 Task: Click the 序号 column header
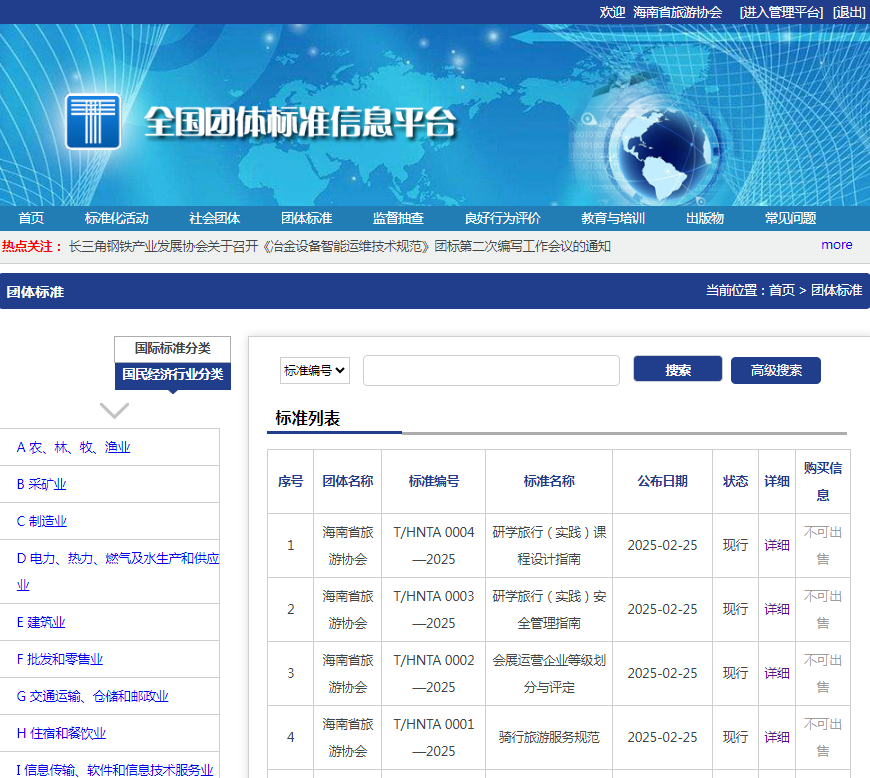[x=291, y=481]
